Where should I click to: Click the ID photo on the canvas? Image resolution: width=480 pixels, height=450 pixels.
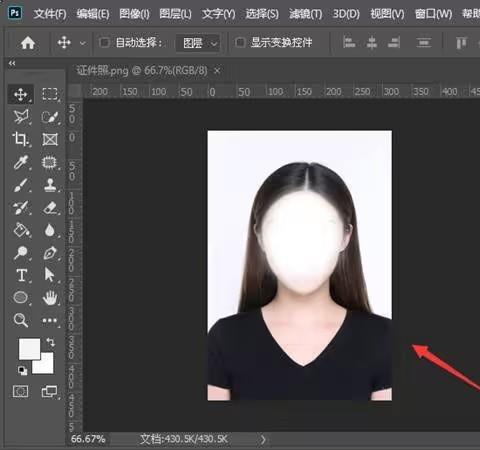(300, 266)
